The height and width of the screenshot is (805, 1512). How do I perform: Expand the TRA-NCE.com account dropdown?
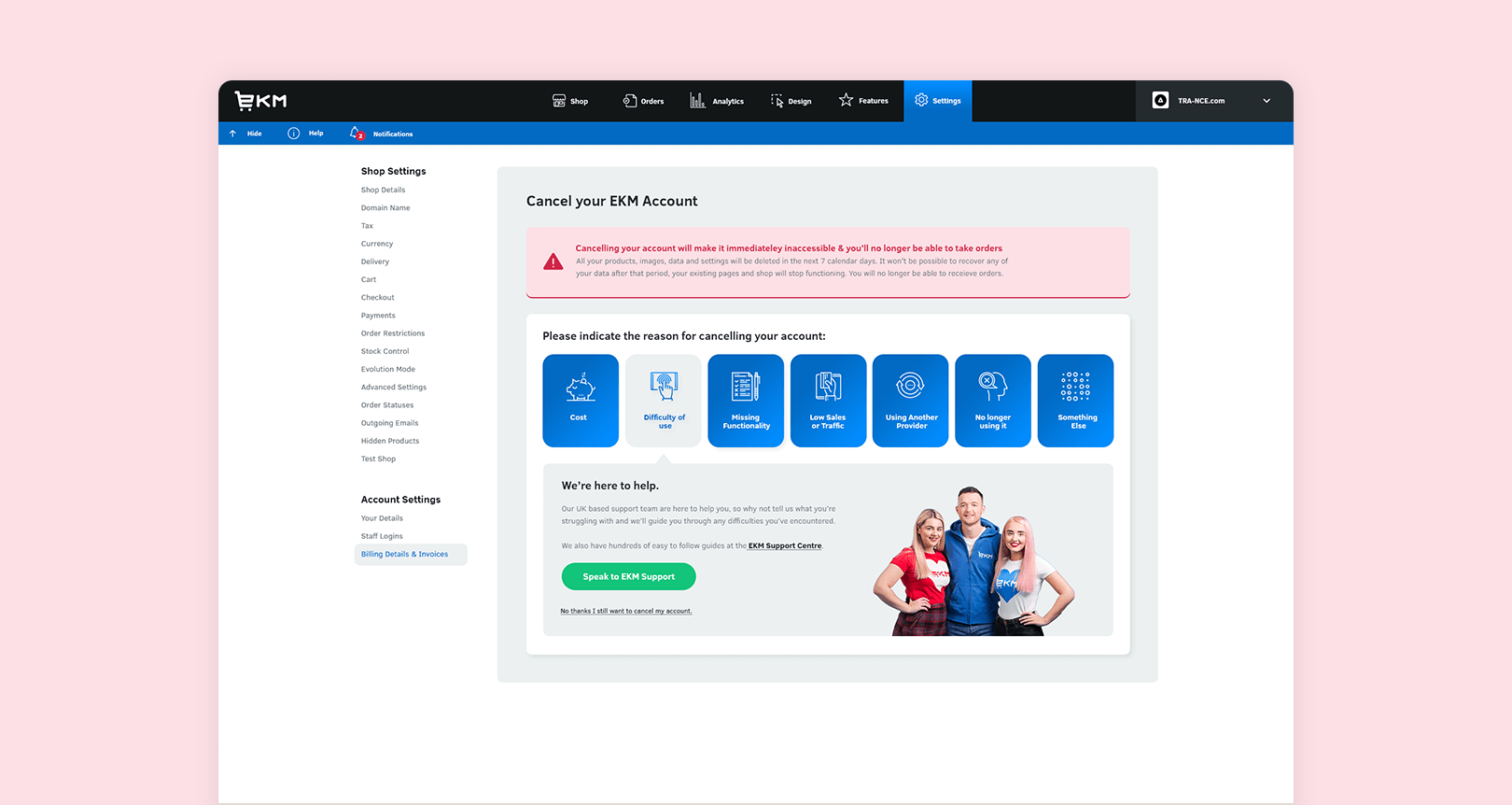(1267, 101)
